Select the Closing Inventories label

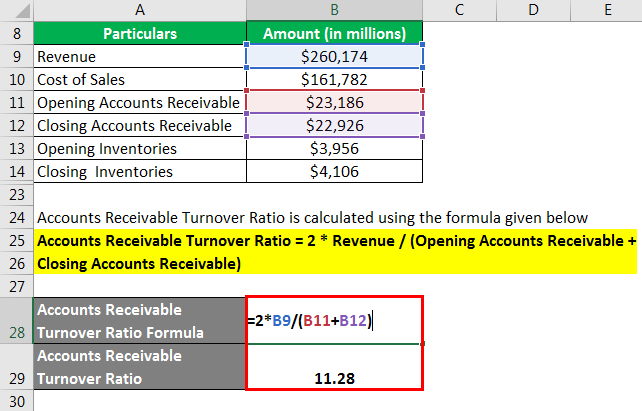tap(140, 171)
